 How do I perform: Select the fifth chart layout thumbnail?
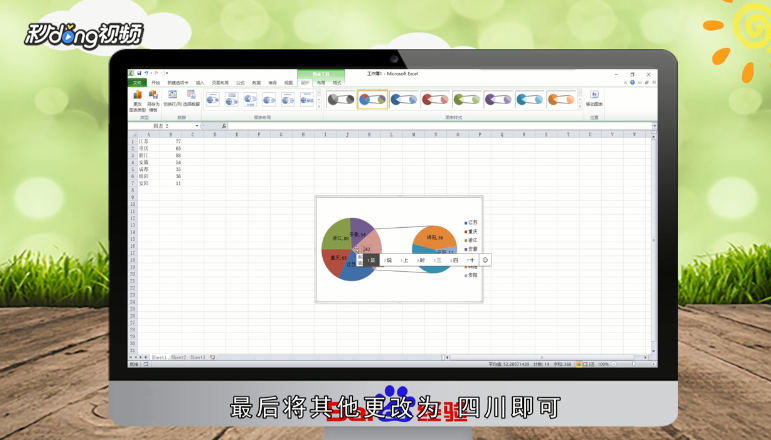point(288,100)
